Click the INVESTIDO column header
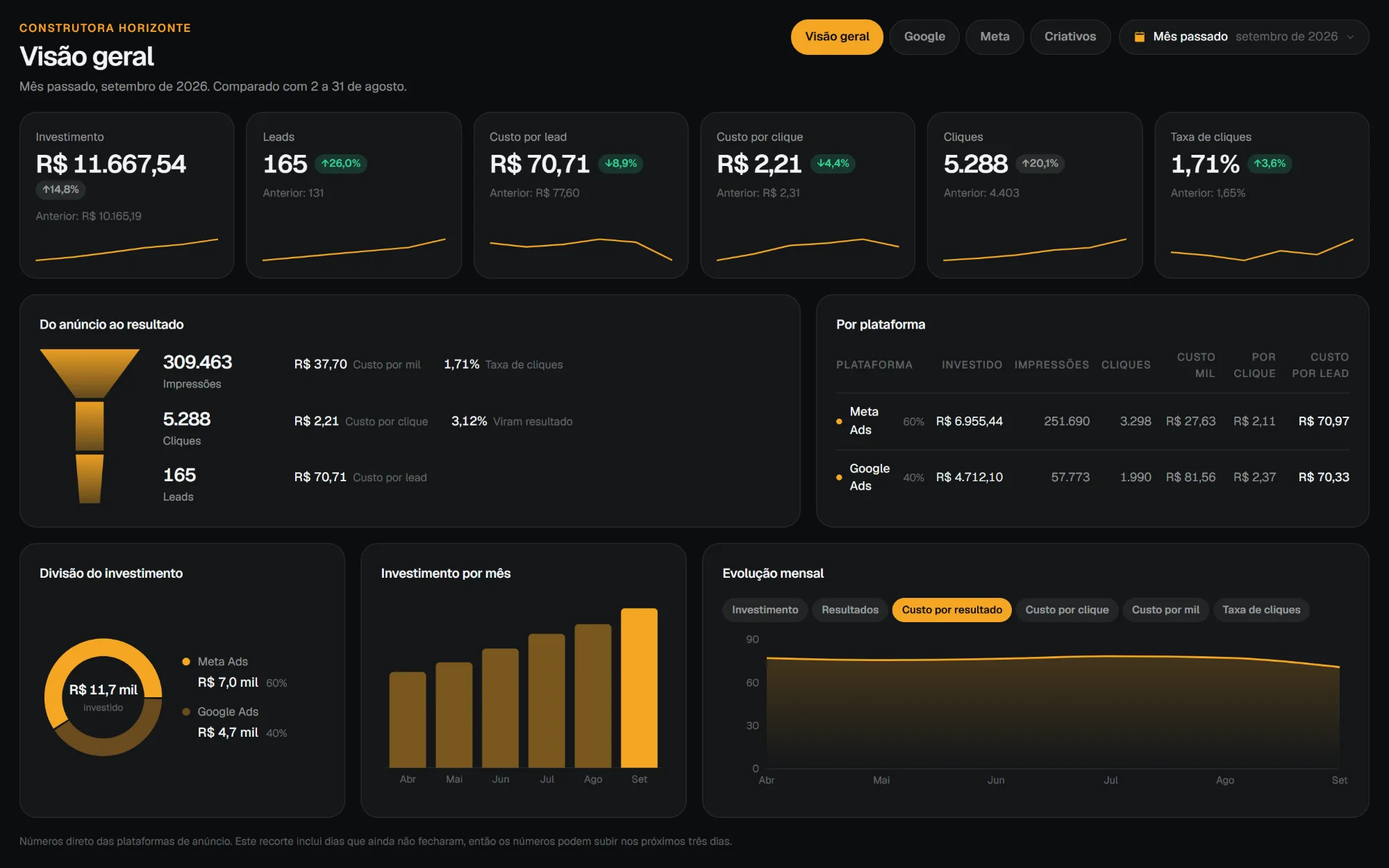The image size is (1389, 868). 972,365
